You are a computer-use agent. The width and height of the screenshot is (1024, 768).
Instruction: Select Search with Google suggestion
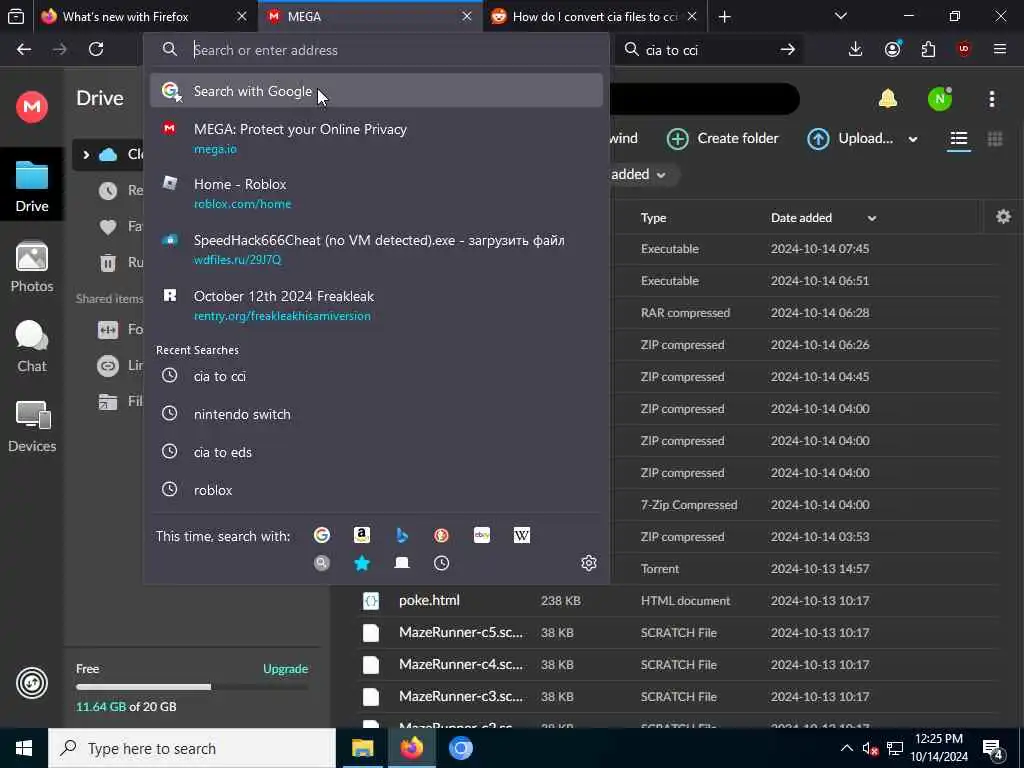pyautogui.click(x=376, y=91)
